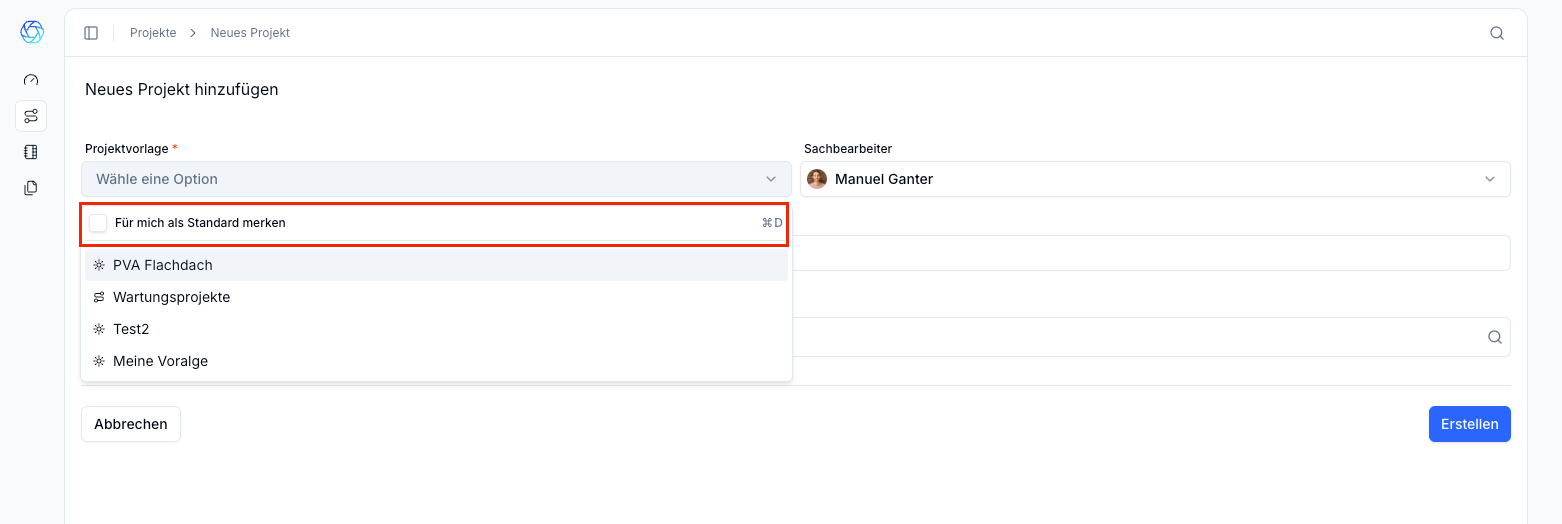
Task: Select the projects workflow icon in sidebar
Action: pyautogui.click(x=31, y=116)
